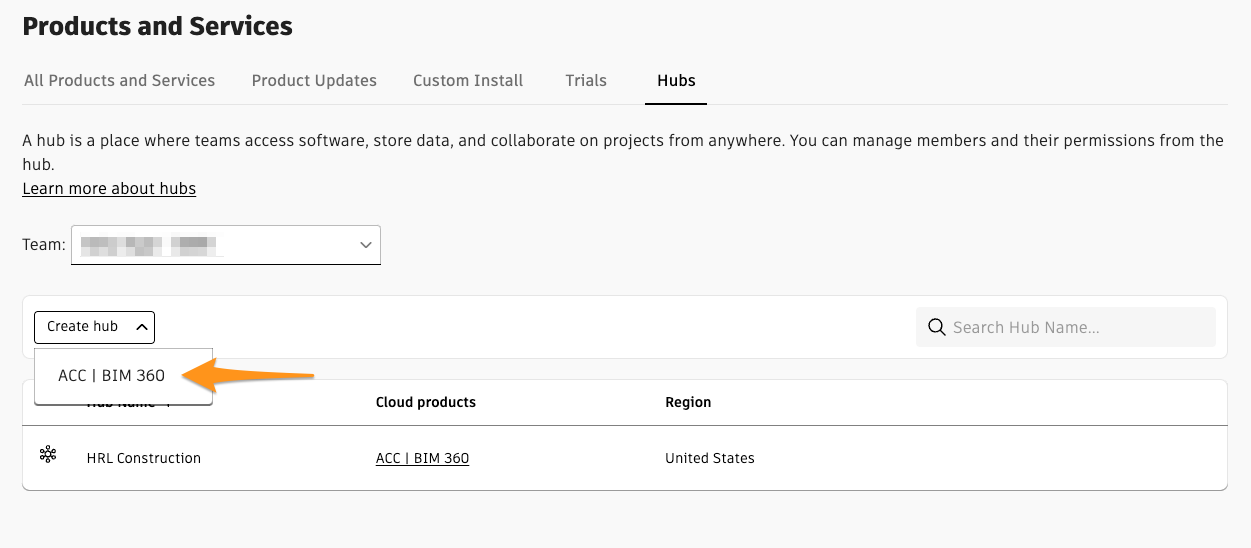Expand the Team dropdown chevron

[365, 244]
